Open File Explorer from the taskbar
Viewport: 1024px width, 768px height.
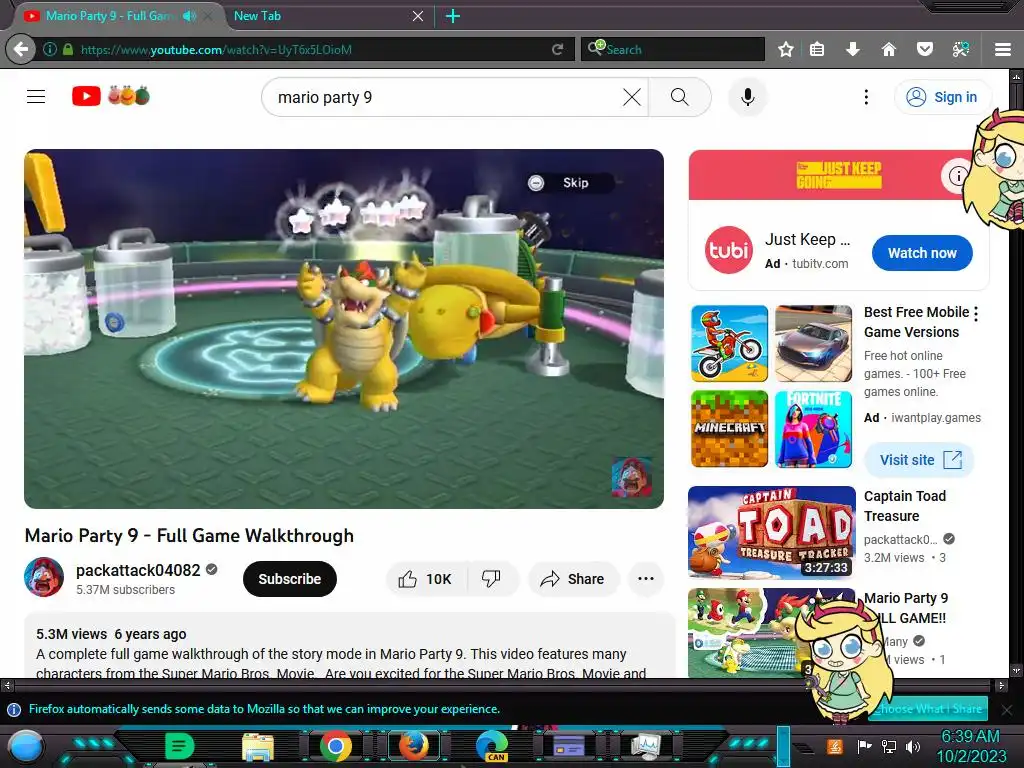coord(258,746)
